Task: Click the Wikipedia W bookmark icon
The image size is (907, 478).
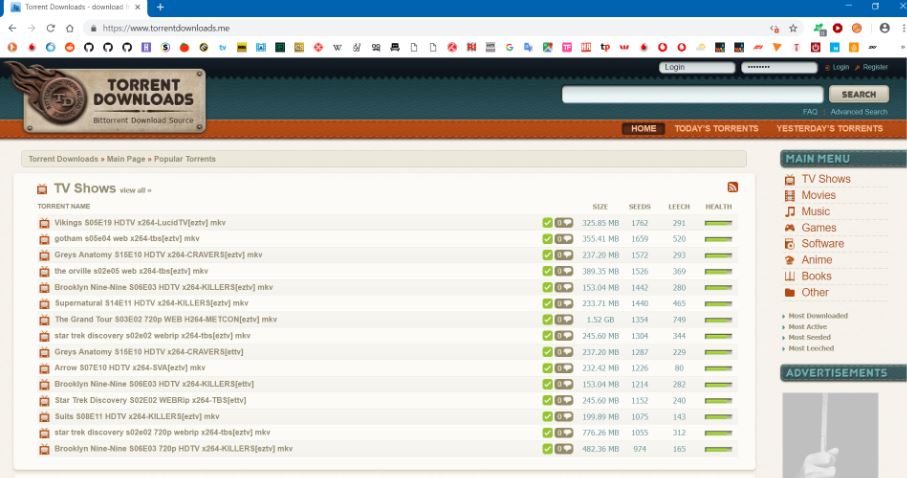Action: [x=337, y=47]
